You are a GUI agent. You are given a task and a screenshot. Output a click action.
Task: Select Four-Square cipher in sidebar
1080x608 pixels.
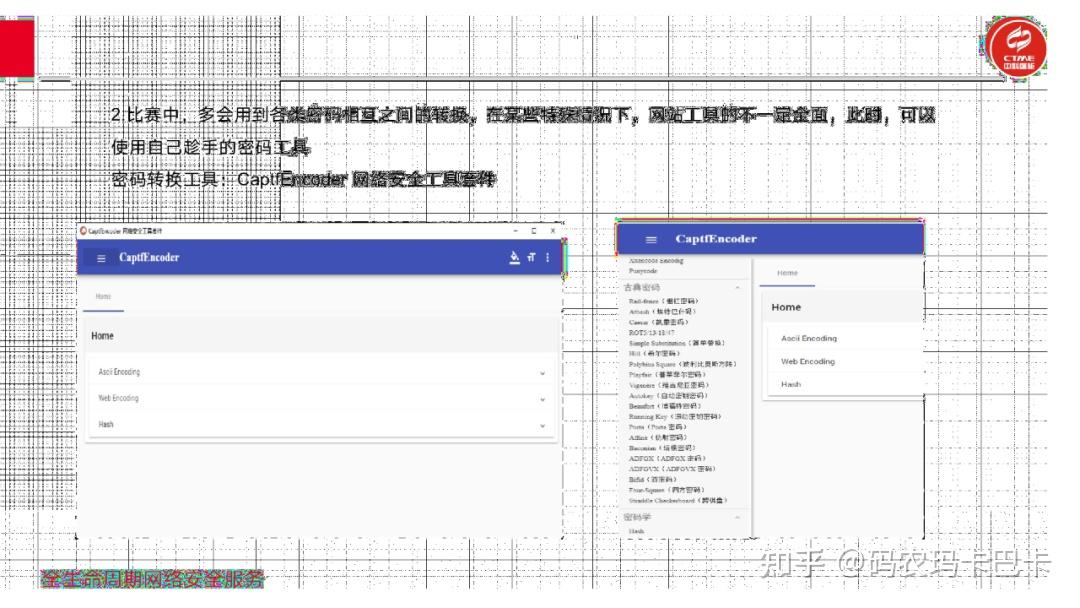tap(666, 490)
